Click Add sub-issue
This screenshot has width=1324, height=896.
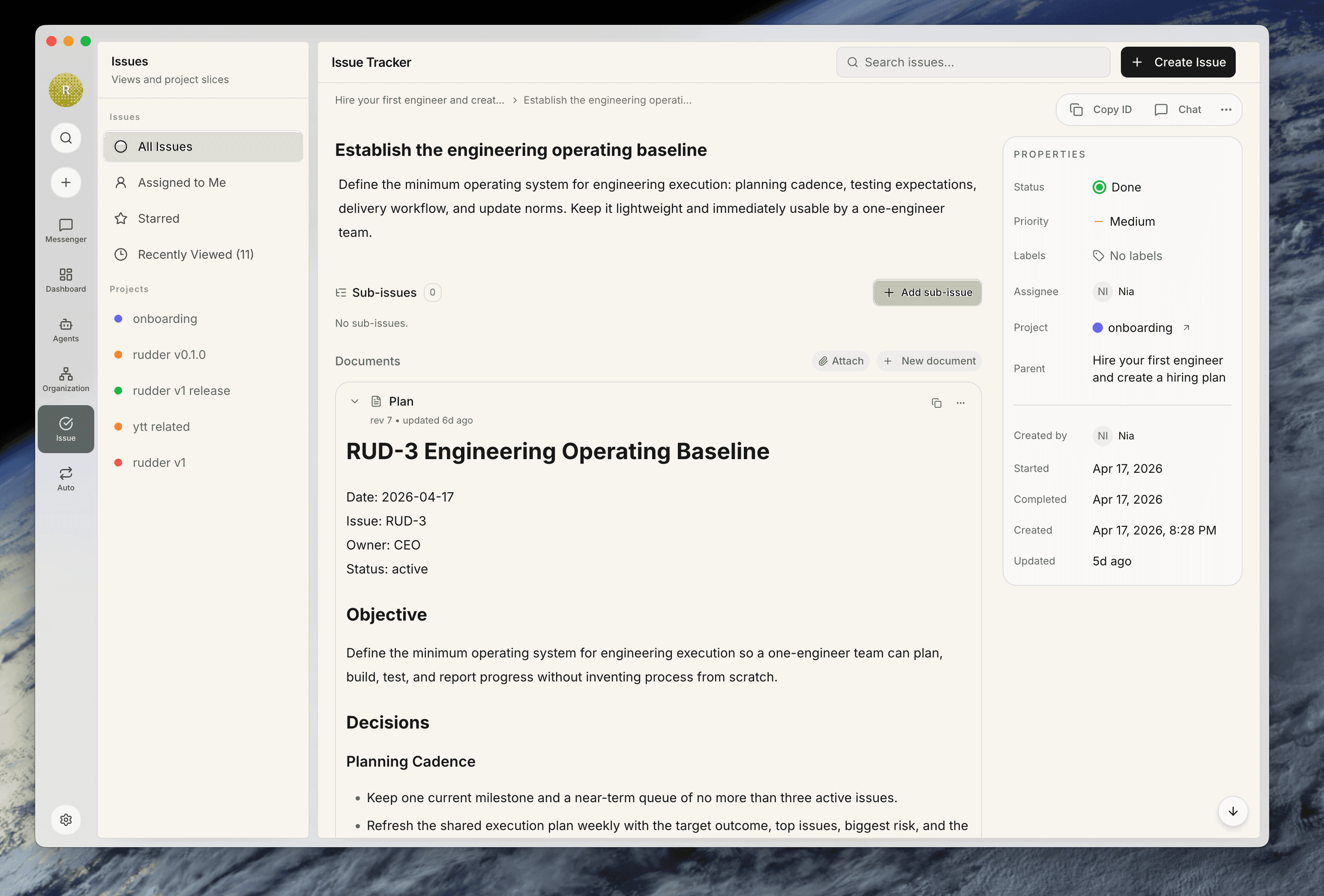927,292
